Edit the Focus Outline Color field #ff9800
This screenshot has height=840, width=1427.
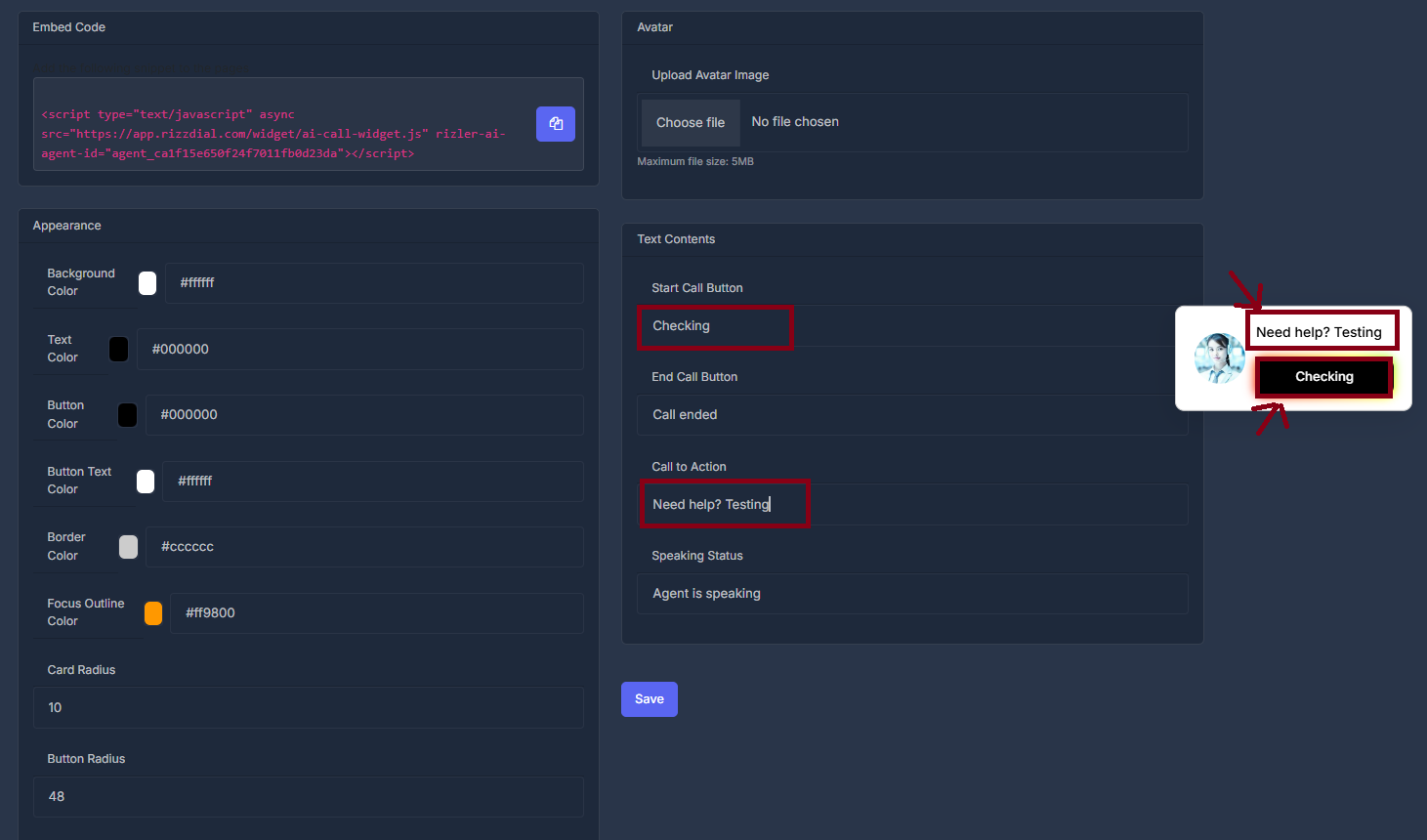pyautogui.click(x=377, y=613)
